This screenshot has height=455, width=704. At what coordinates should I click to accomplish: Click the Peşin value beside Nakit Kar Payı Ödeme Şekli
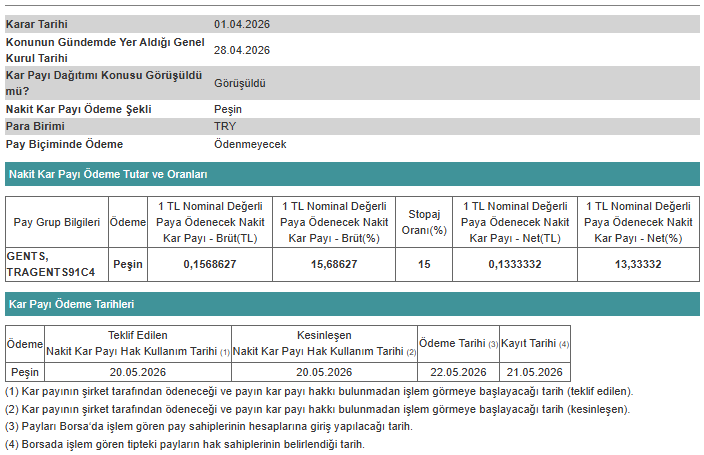(228, 109)
